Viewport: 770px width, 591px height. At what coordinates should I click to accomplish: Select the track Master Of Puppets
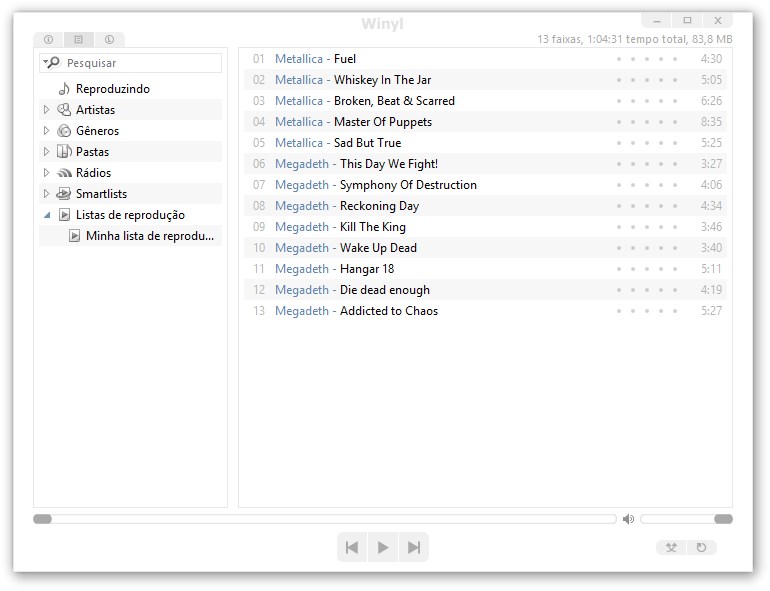[x=382, y=122]
